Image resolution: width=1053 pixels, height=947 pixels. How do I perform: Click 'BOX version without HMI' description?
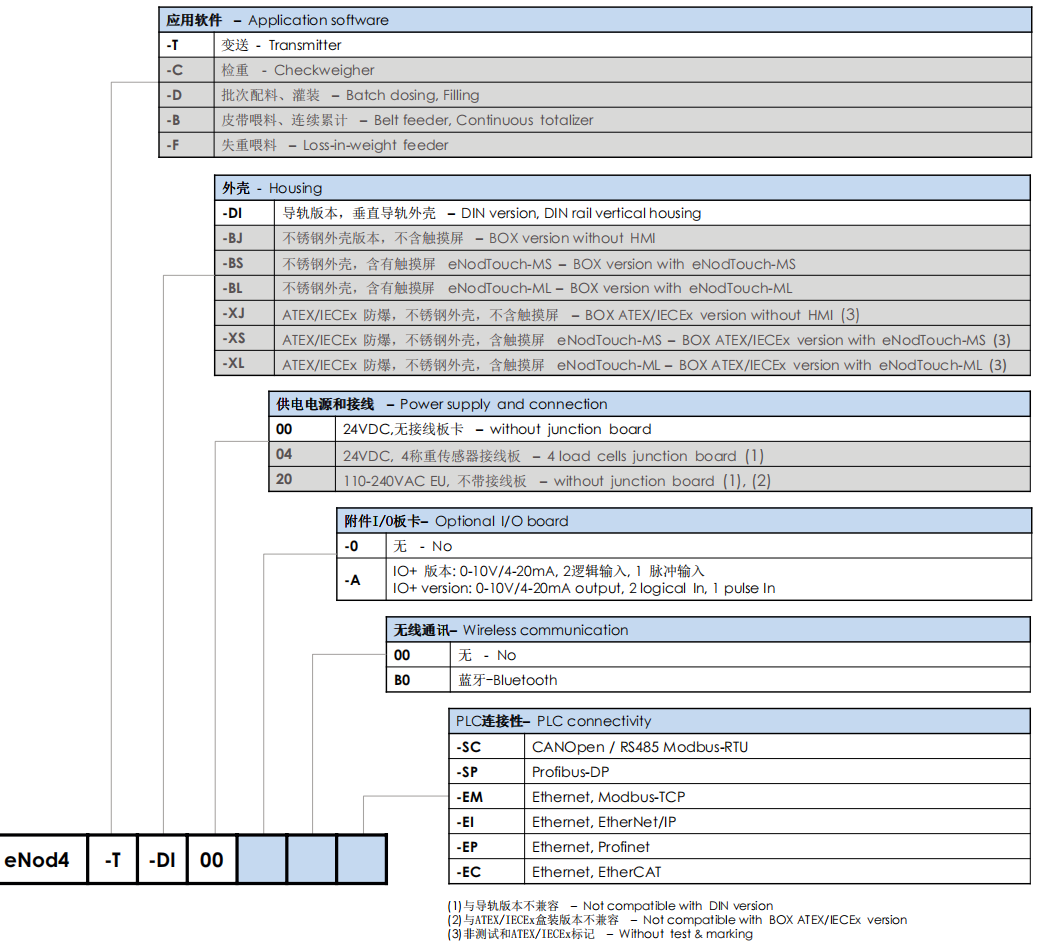572,238
